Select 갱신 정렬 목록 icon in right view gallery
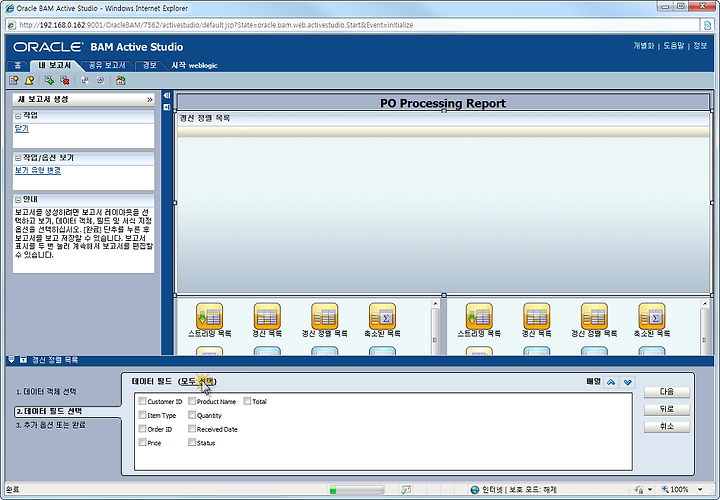Screen dimensions: 720x500 (594, 316)
